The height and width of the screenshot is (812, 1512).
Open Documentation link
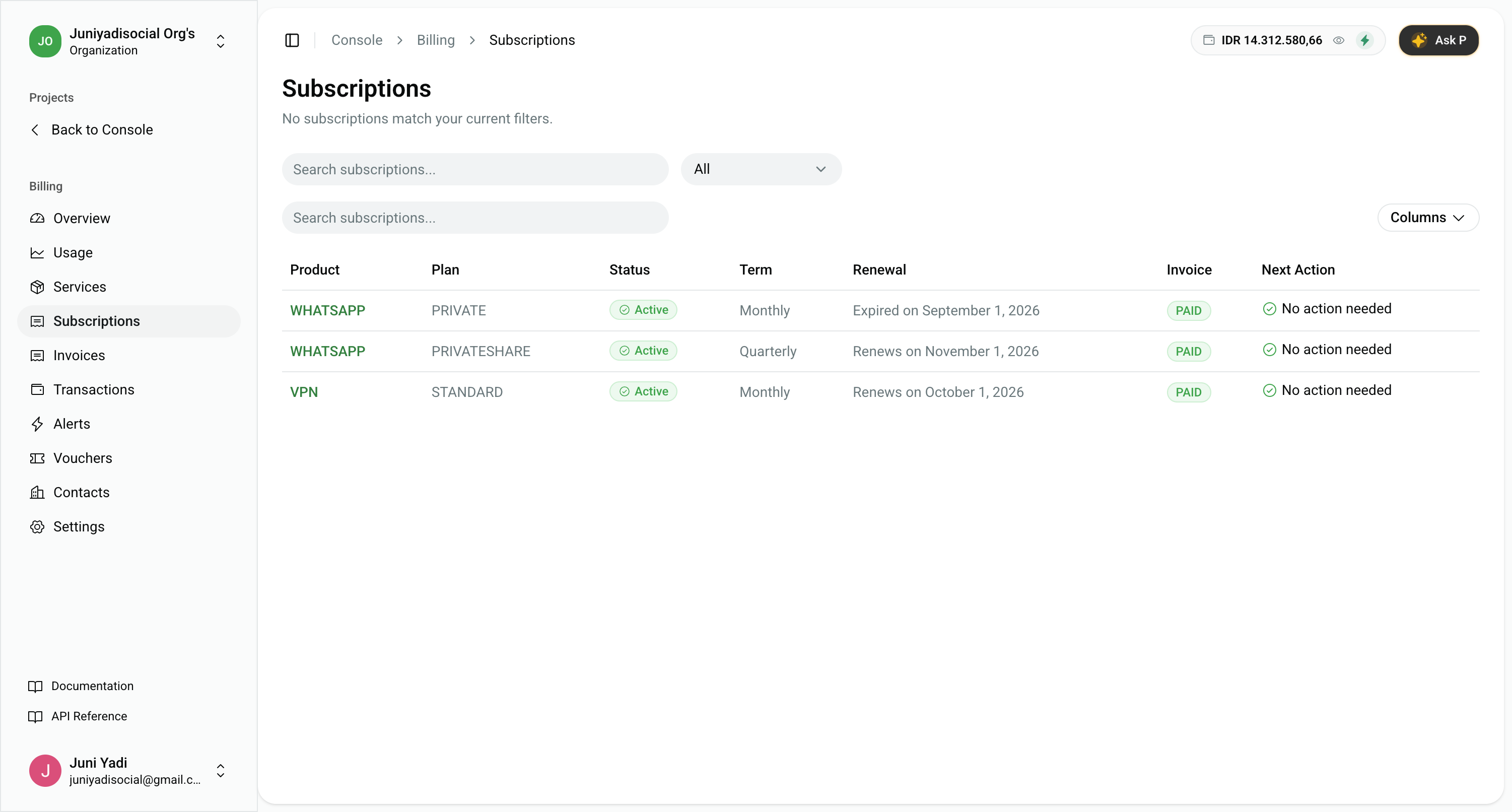coord(81,687)
